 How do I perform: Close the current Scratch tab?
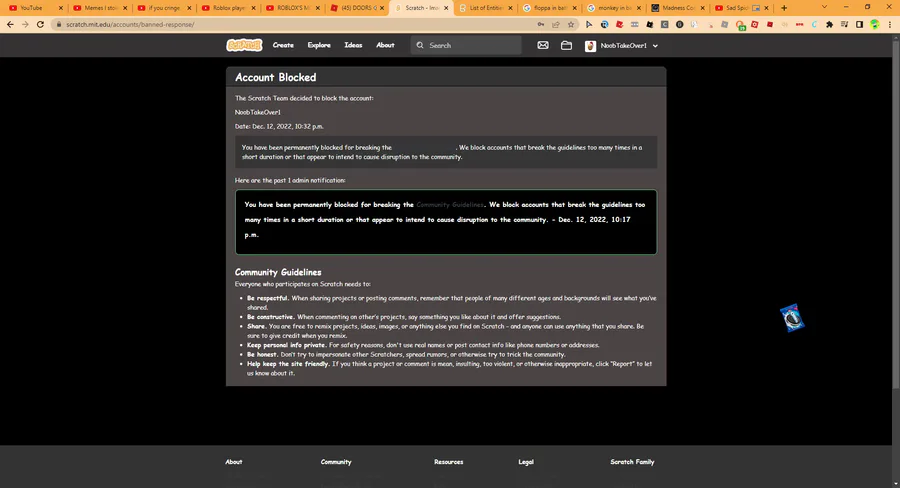click(446, 8)
